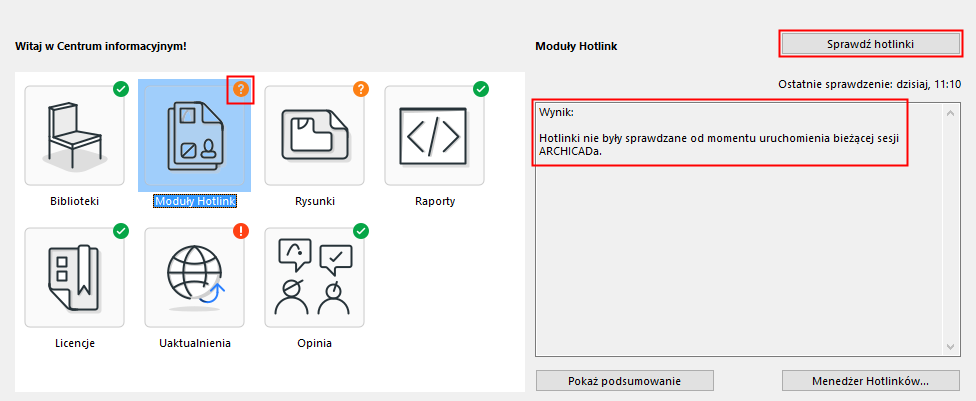976x401 pixels.
Task: Click green checkmark badge on Raporty
Action: tap(480, 90)
